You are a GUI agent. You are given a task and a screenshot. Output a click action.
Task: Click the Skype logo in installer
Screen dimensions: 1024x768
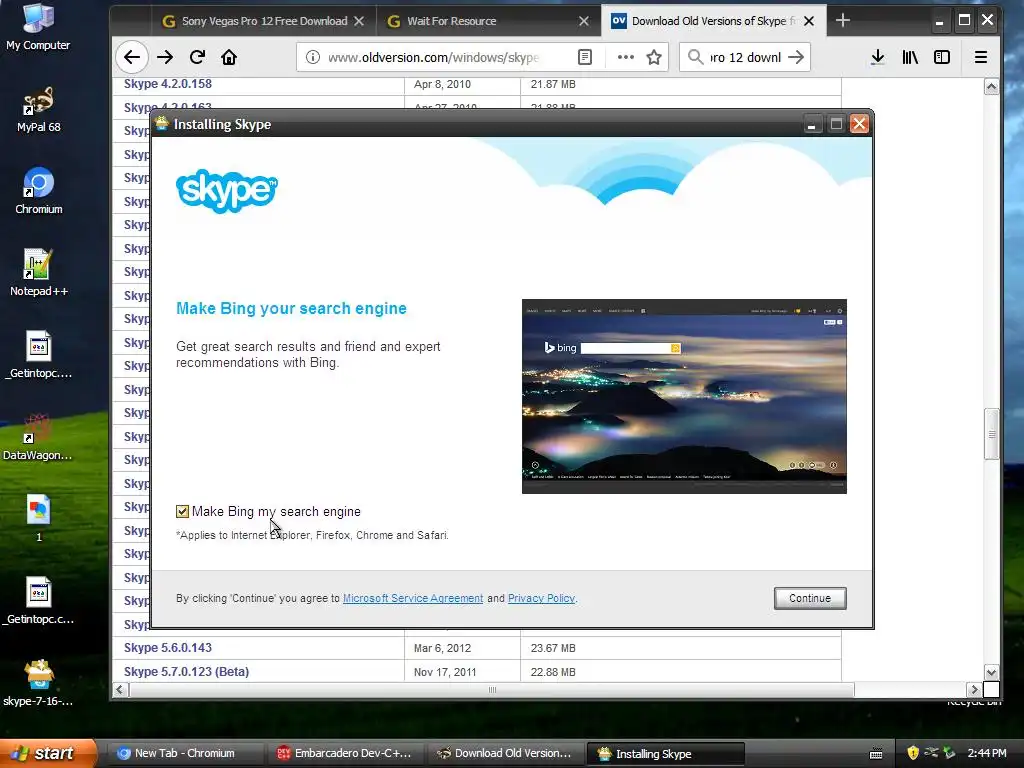click(x=227, y=191)
